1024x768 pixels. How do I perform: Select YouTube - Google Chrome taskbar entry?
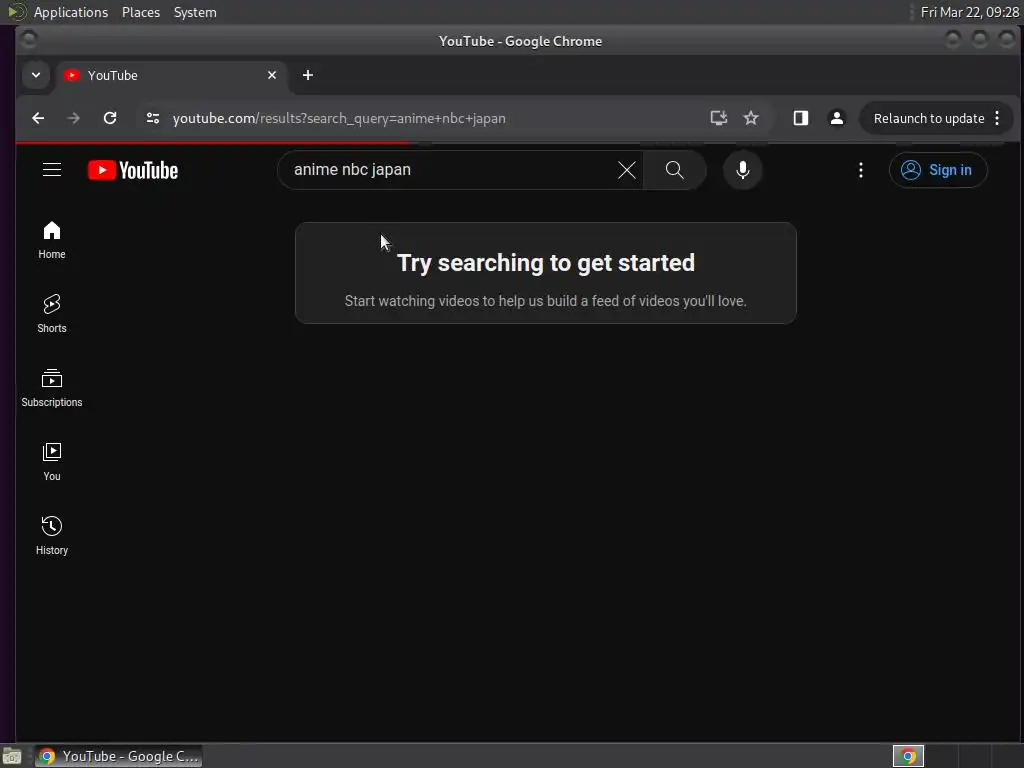click(119, 756)
